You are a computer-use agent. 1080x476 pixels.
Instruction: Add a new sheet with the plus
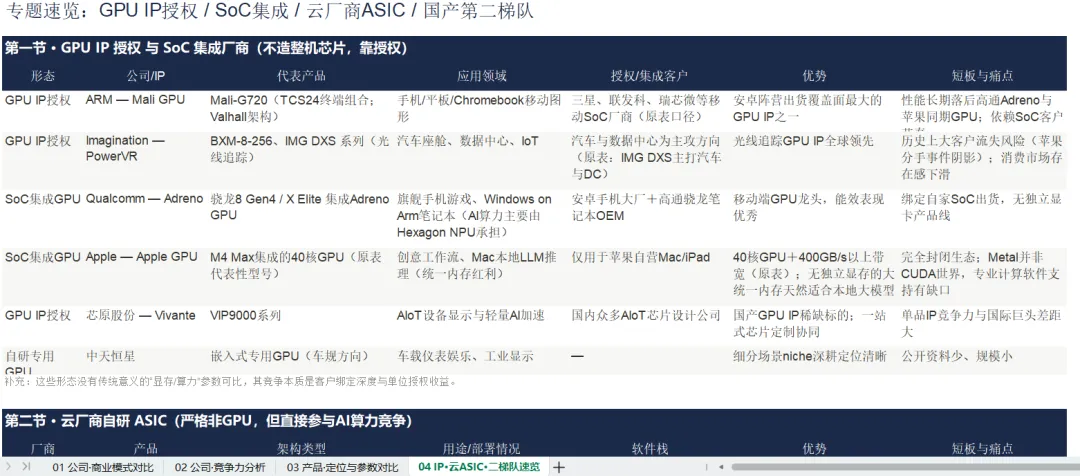click(559, 467)
